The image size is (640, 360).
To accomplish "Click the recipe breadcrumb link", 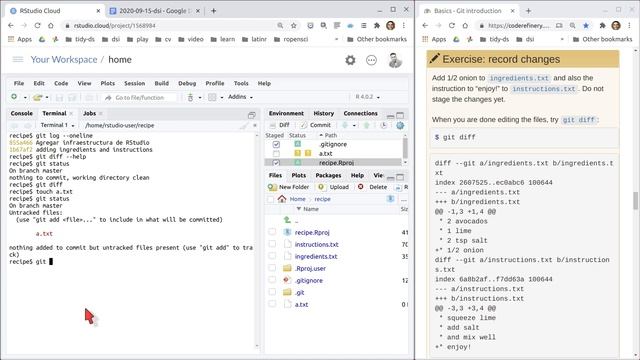I will pyautogui.click(x=322, y=199).
